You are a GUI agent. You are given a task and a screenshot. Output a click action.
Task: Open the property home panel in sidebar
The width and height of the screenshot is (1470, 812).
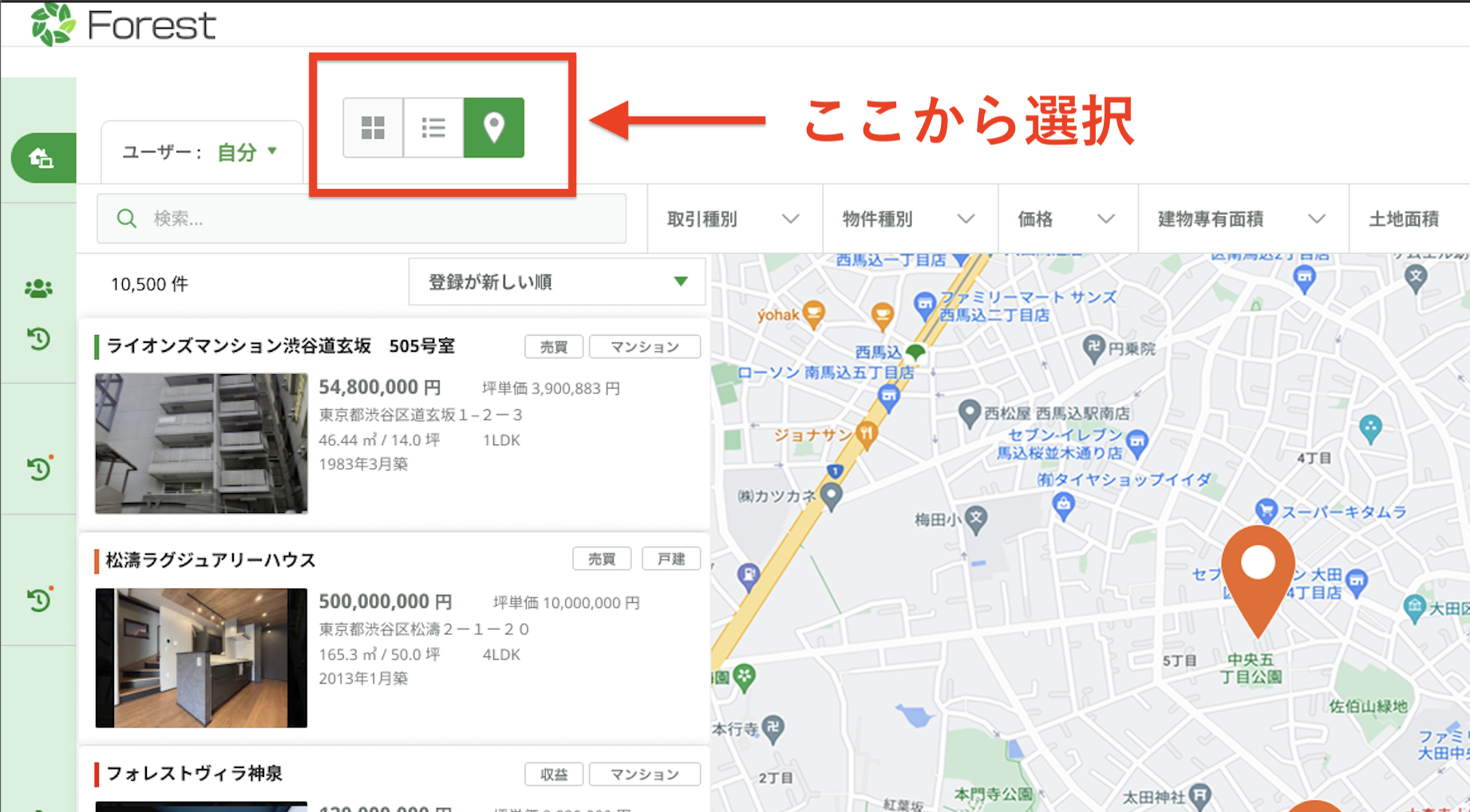41,157
